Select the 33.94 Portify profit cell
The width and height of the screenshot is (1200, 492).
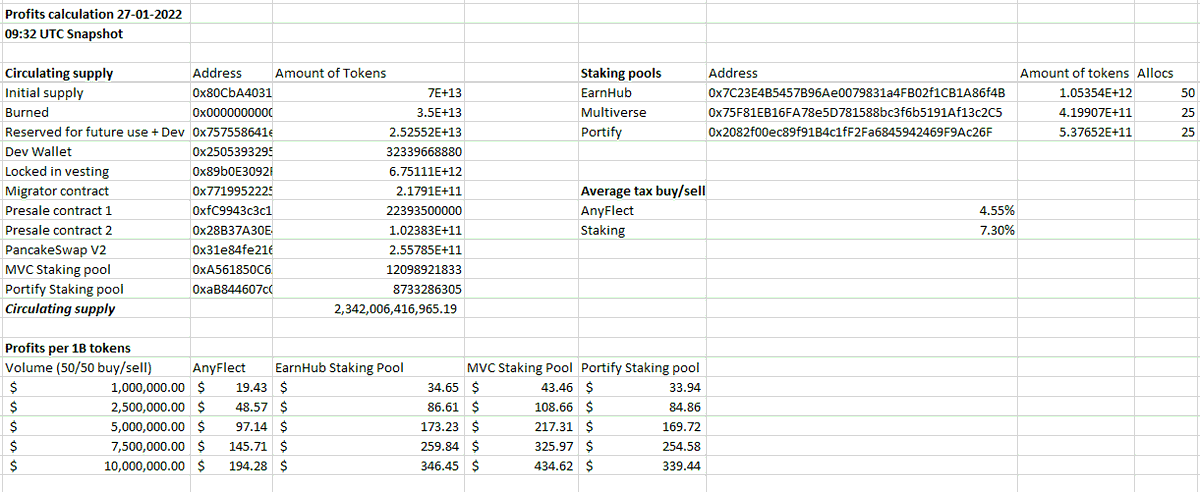[x=684, y=387]
